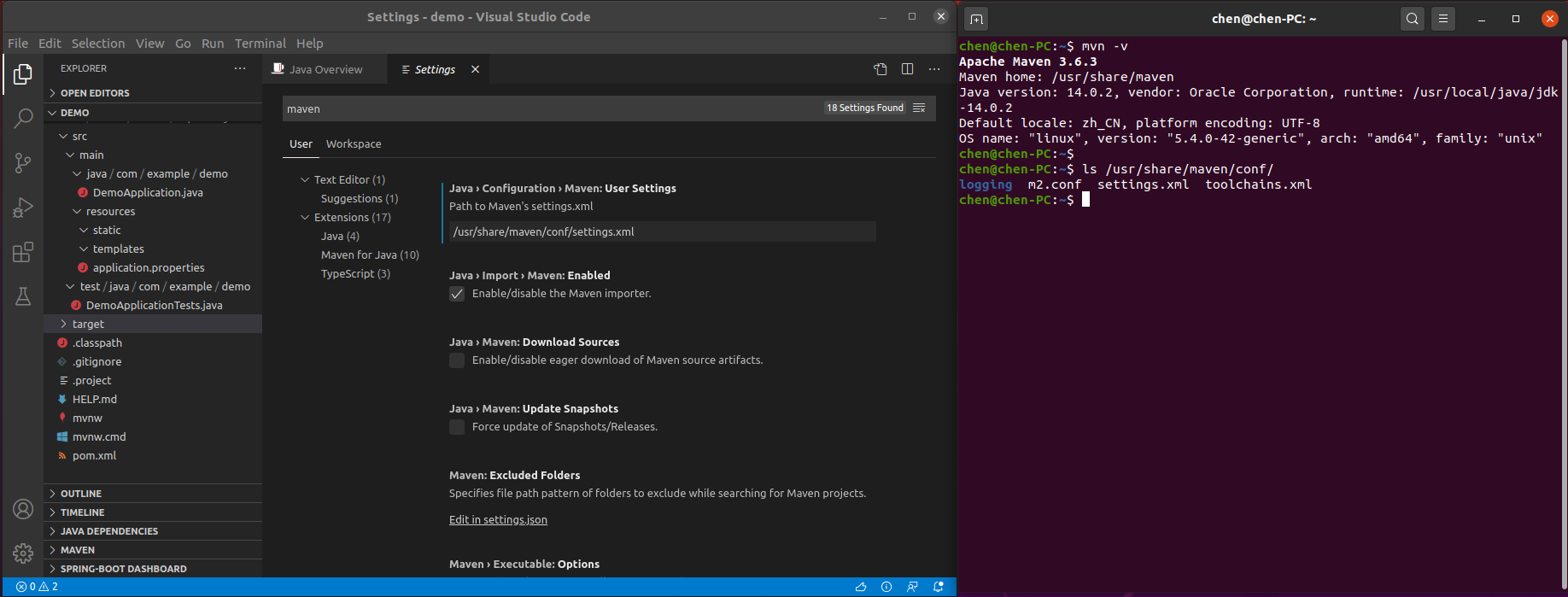Collapse the src folder
Viewport: 1568px width, 597px height.
(79, 136)
